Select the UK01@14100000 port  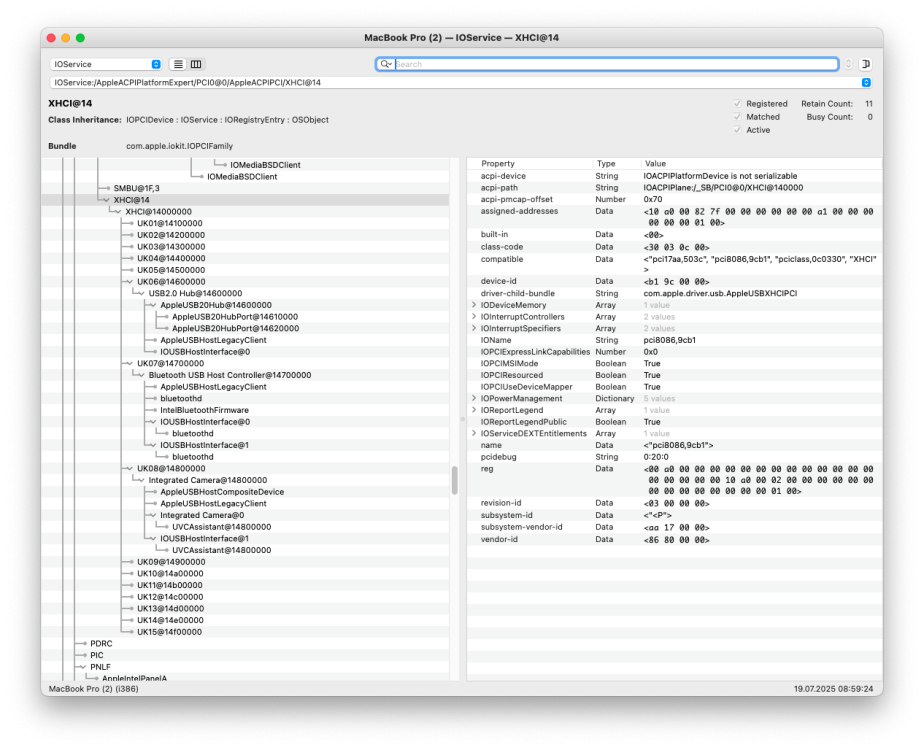(170, 223)
